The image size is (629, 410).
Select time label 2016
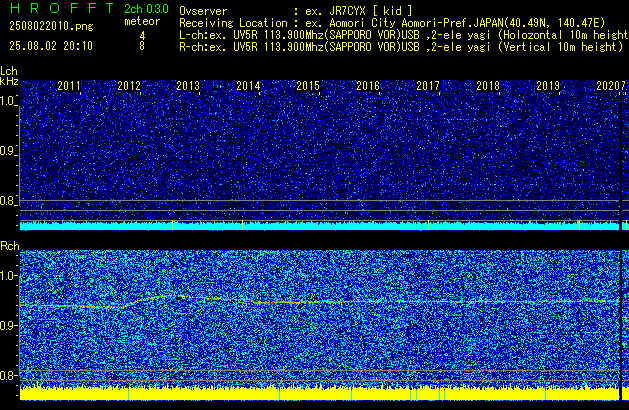(368, 86)
